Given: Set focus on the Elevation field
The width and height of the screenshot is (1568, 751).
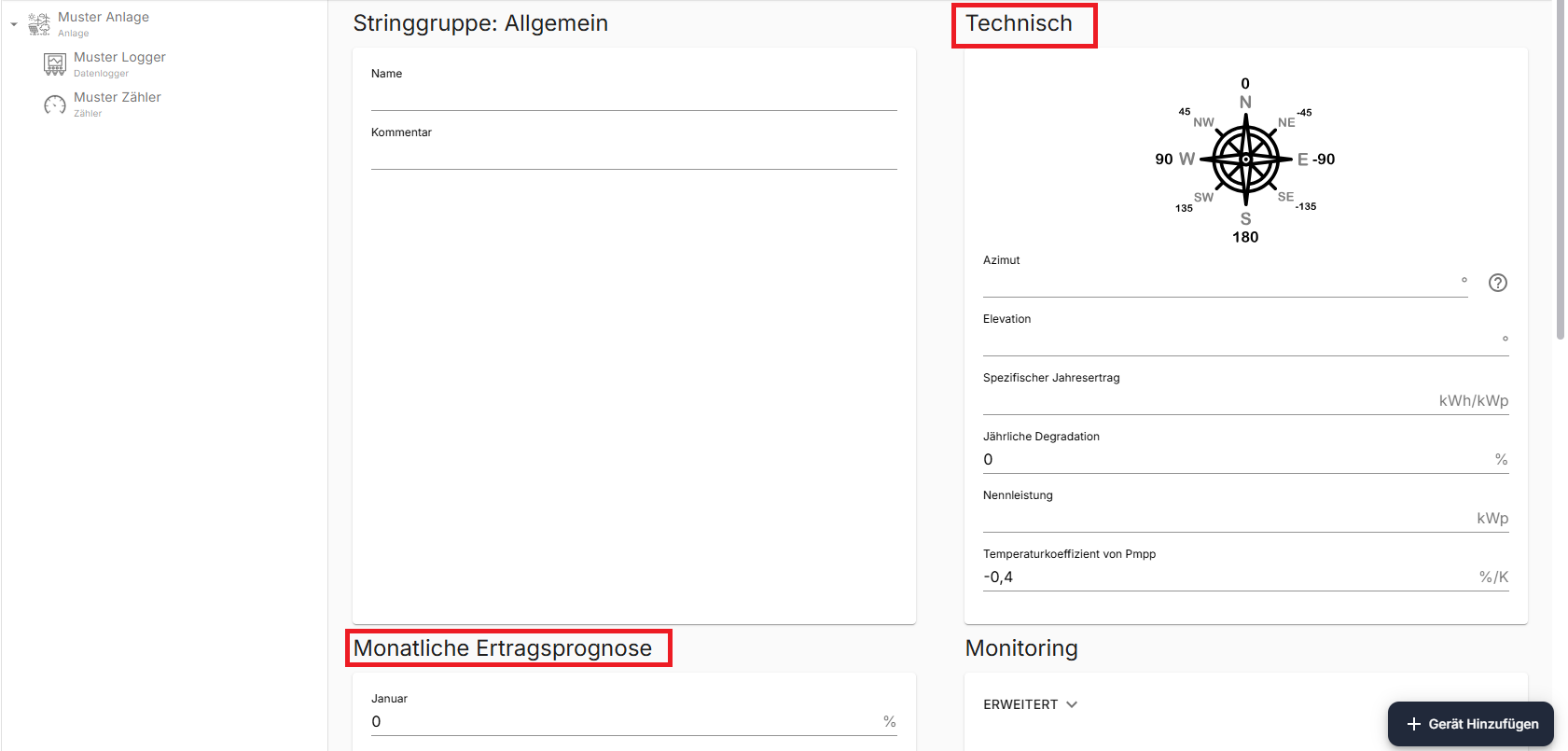Looking at the screenshot, I should (1239, 342).
